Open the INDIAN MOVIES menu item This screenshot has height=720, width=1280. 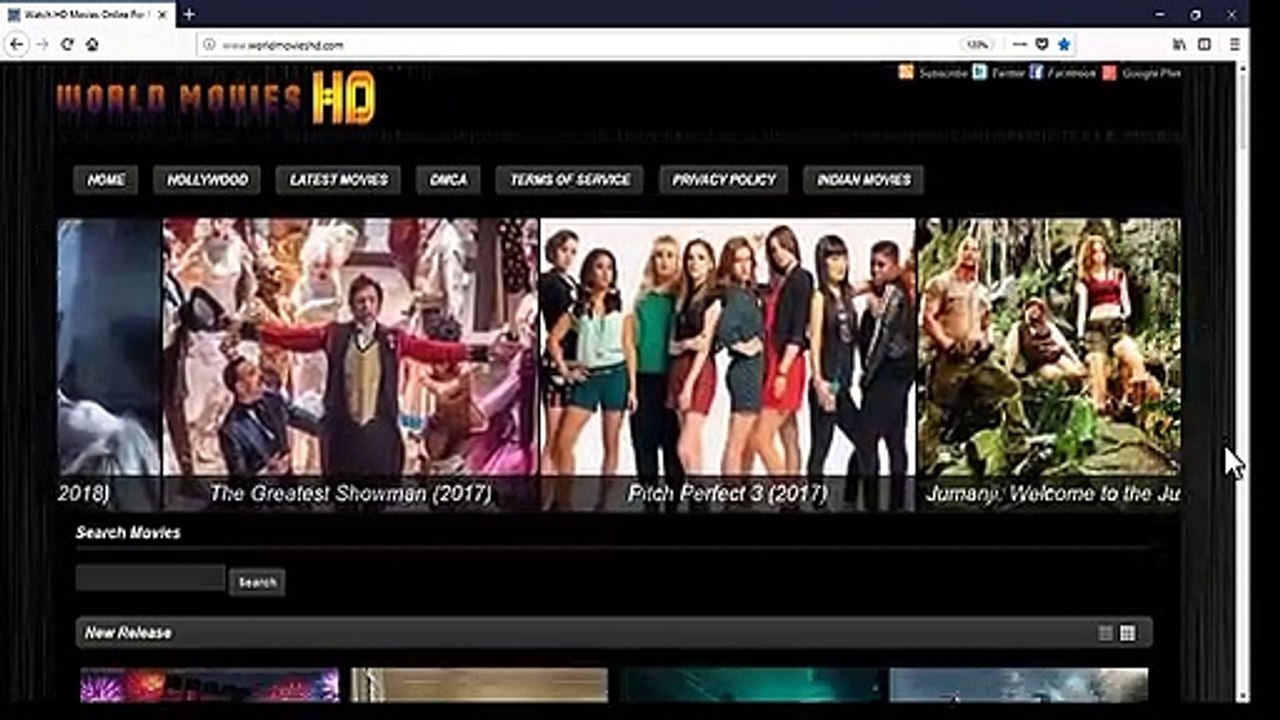[864, 180]
